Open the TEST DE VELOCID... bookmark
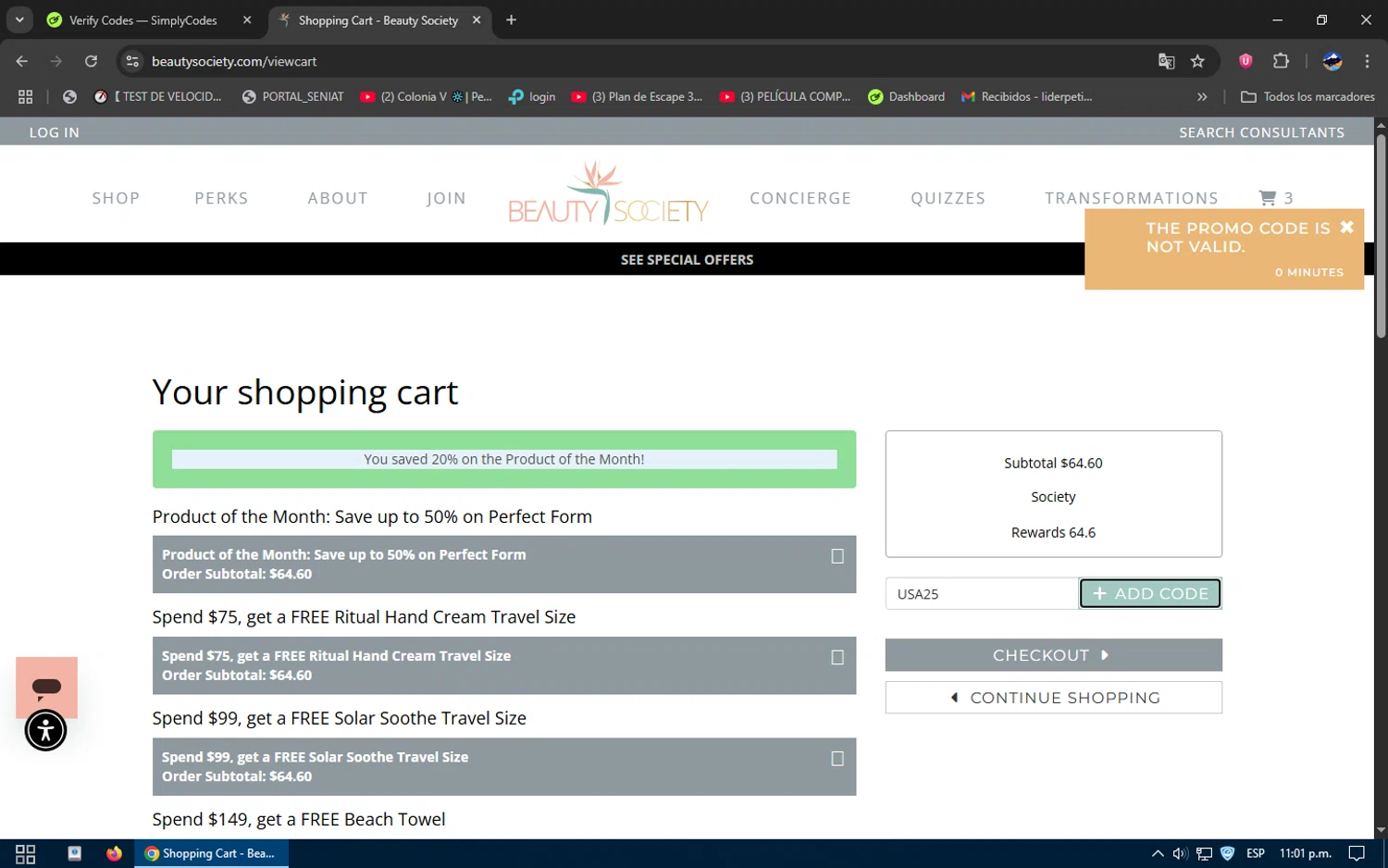 [158, 96]
